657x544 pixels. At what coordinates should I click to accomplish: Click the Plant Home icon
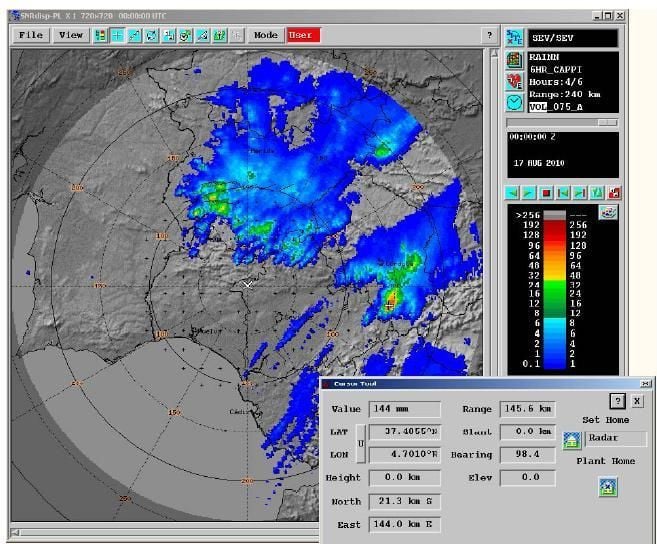click(x=608, y=487)
